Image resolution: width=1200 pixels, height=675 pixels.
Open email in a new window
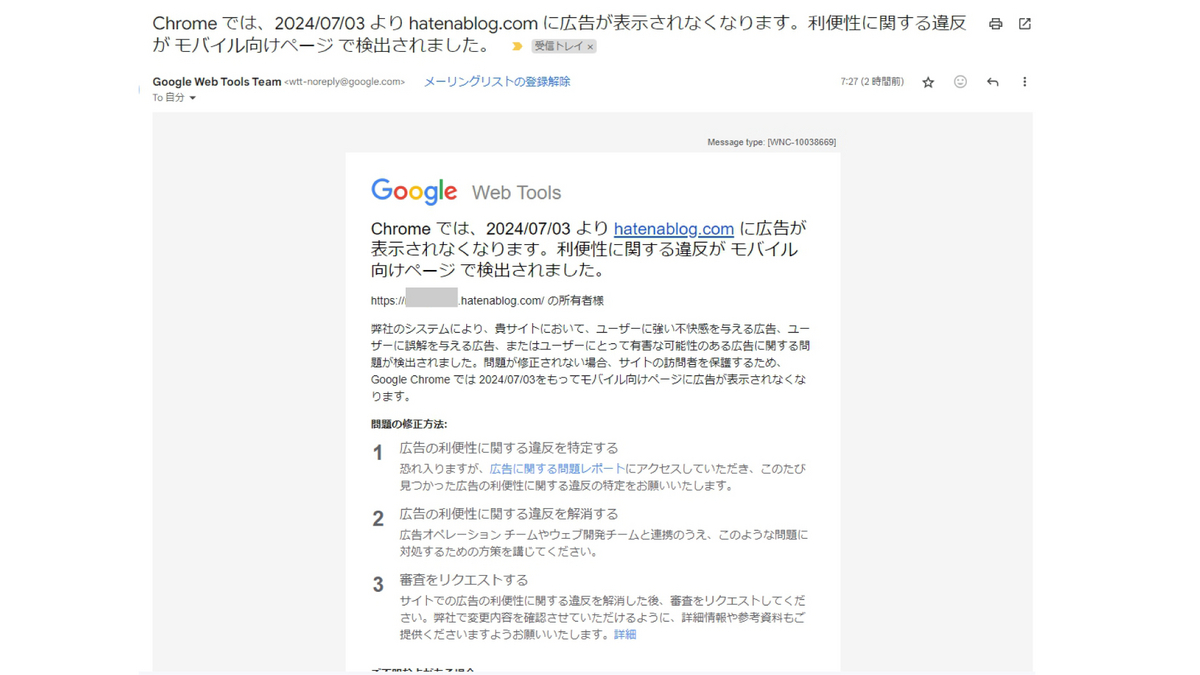(x=1024, y=23)
